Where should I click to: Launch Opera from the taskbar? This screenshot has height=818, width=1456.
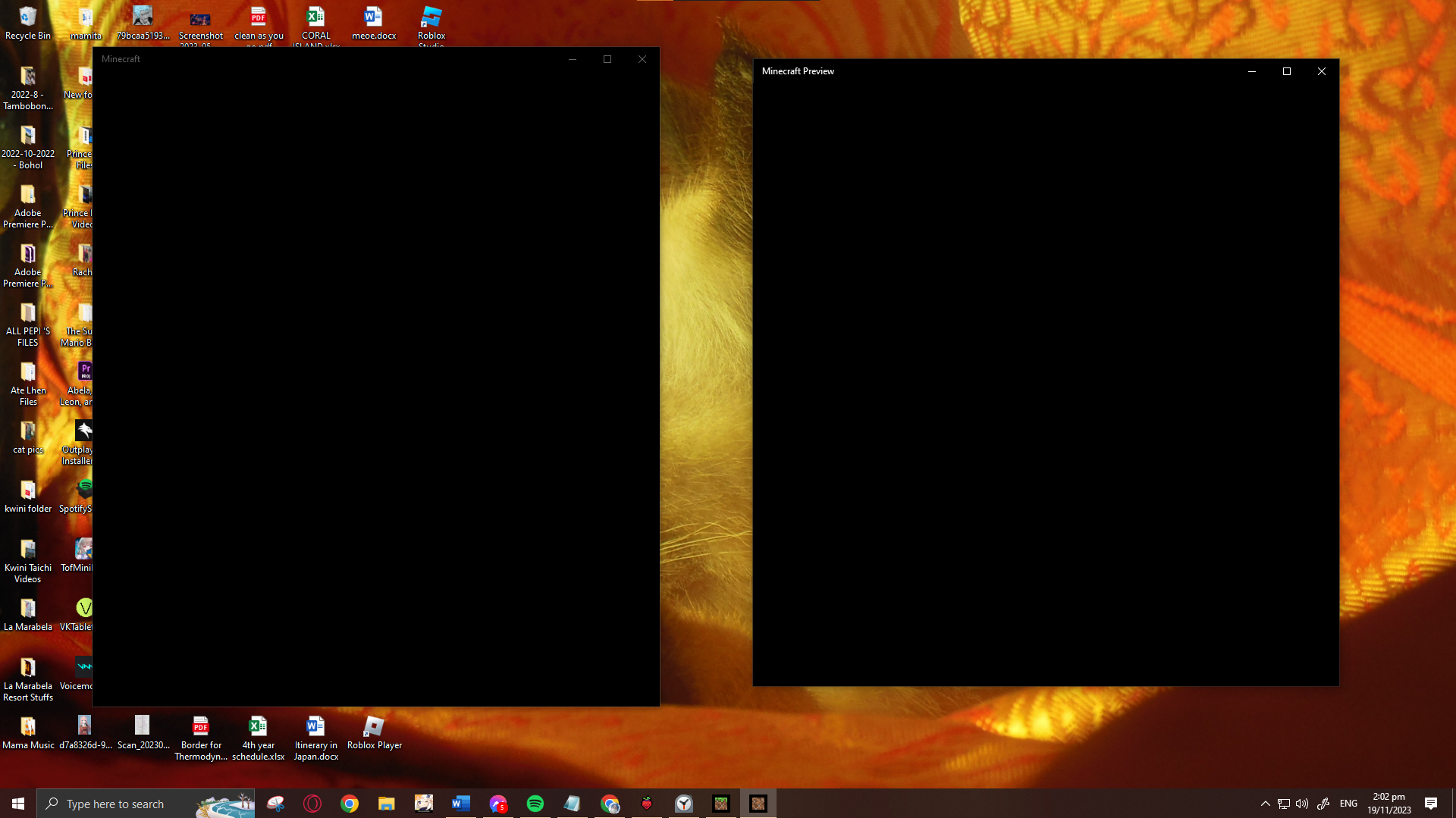(x=312, y=804)
